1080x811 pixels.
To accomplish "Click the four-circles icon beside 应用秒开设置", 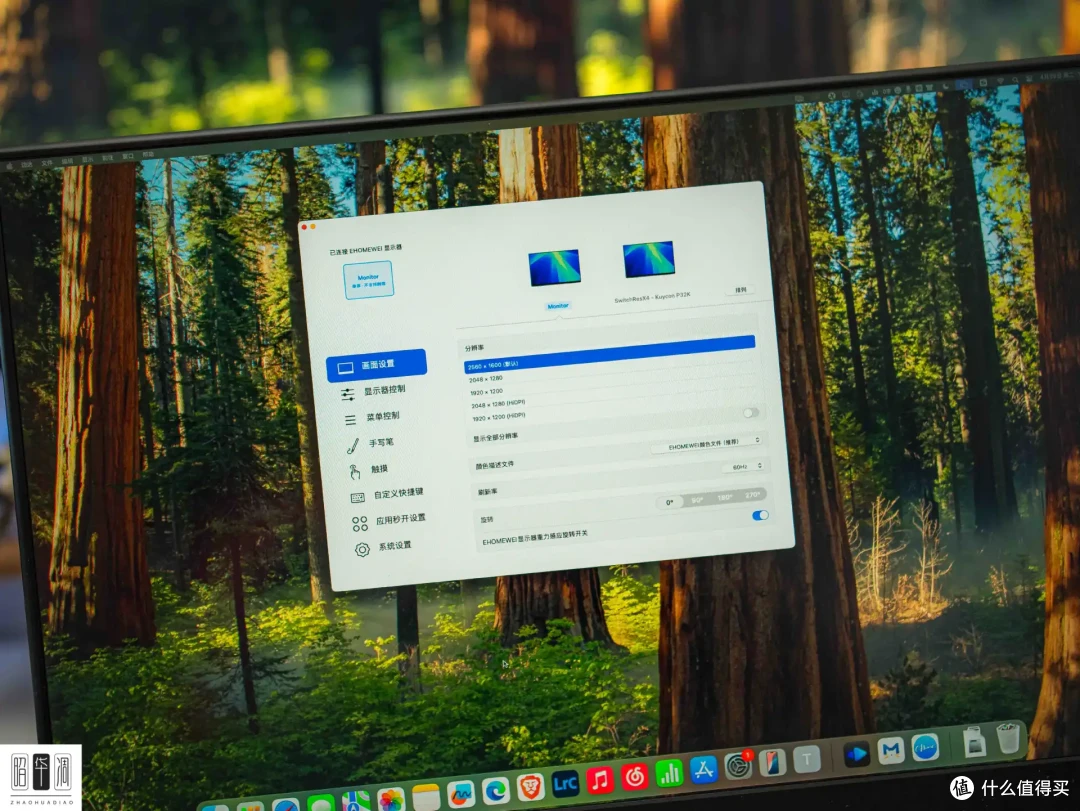I will 360,524.
